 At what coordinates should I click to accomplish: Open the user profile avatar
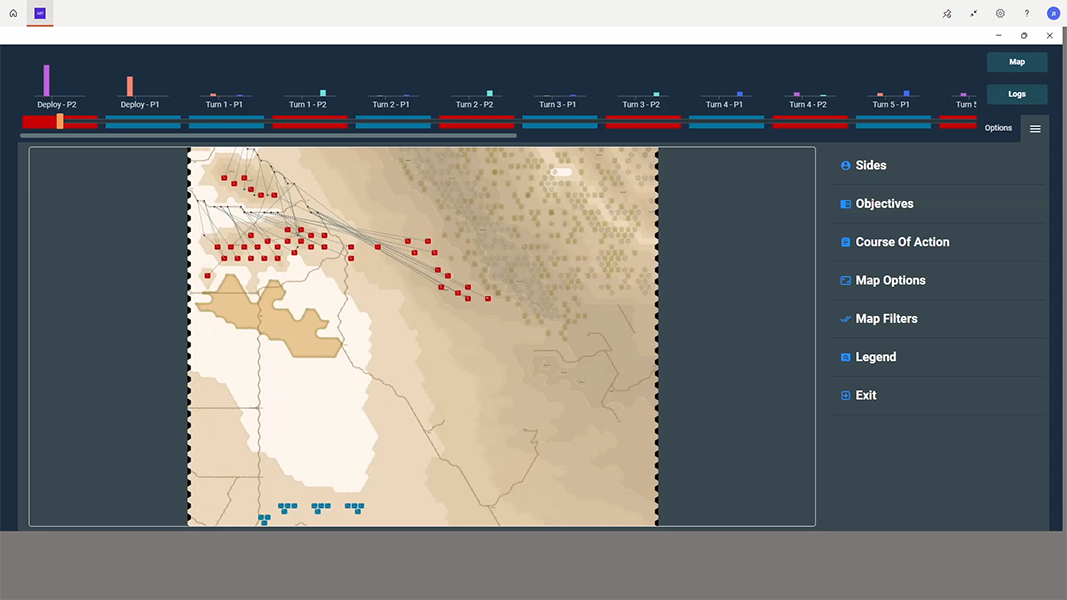[x=1053, y=13]
